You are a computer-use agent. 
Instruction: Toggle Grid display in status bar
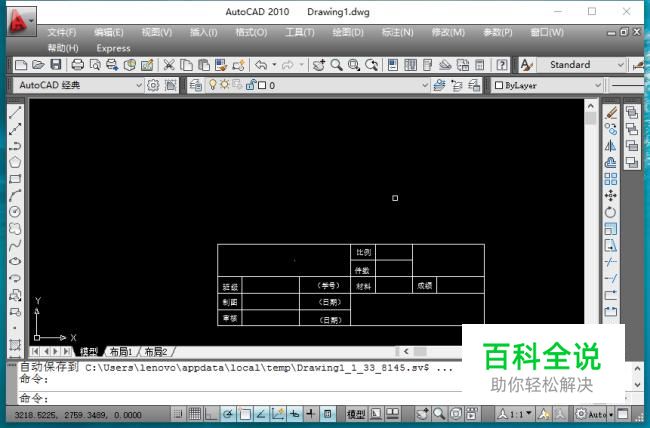(x=194, y=413)
